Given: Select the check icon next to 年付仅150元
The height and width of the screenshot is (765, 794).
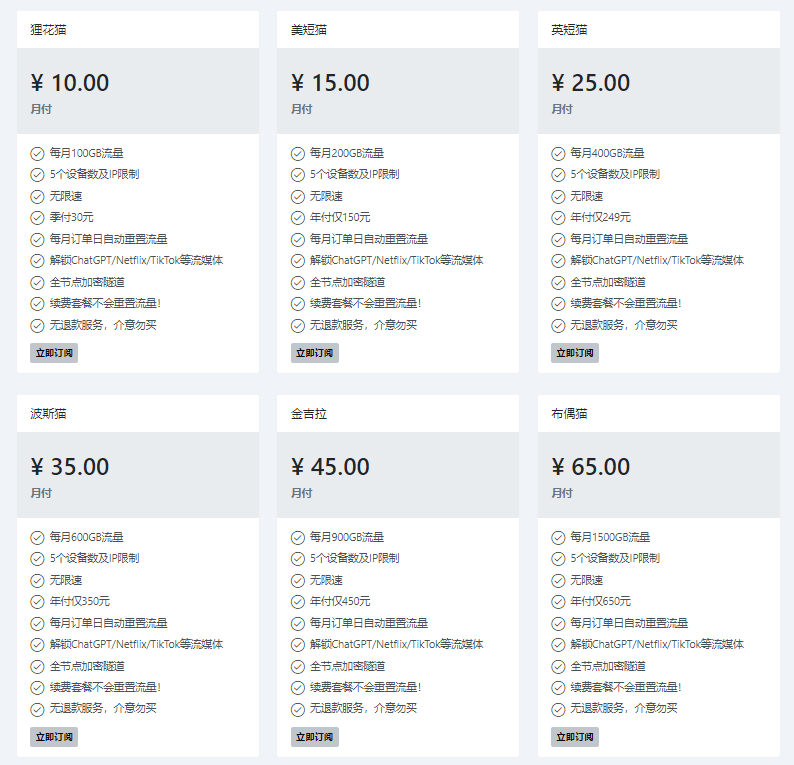Looking at the screenshot, I should (x=298, y=218).
